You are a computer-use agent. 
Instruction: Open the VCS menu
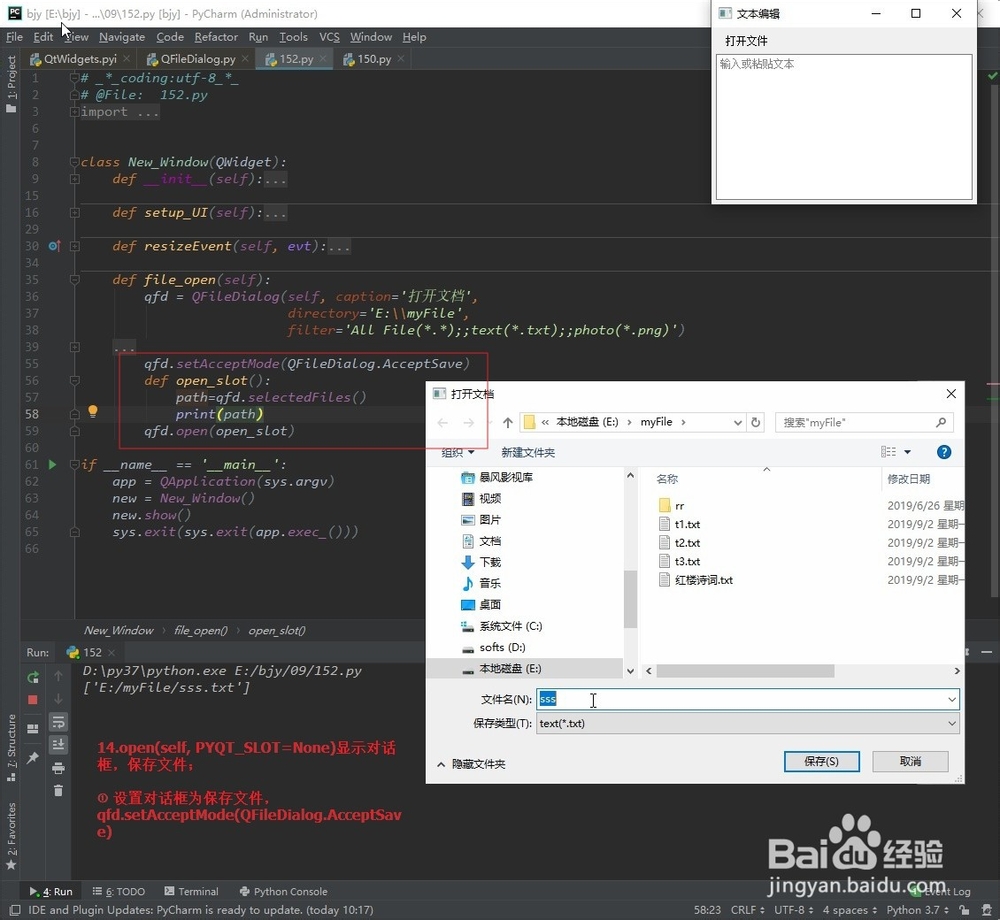tap(329, 37)
